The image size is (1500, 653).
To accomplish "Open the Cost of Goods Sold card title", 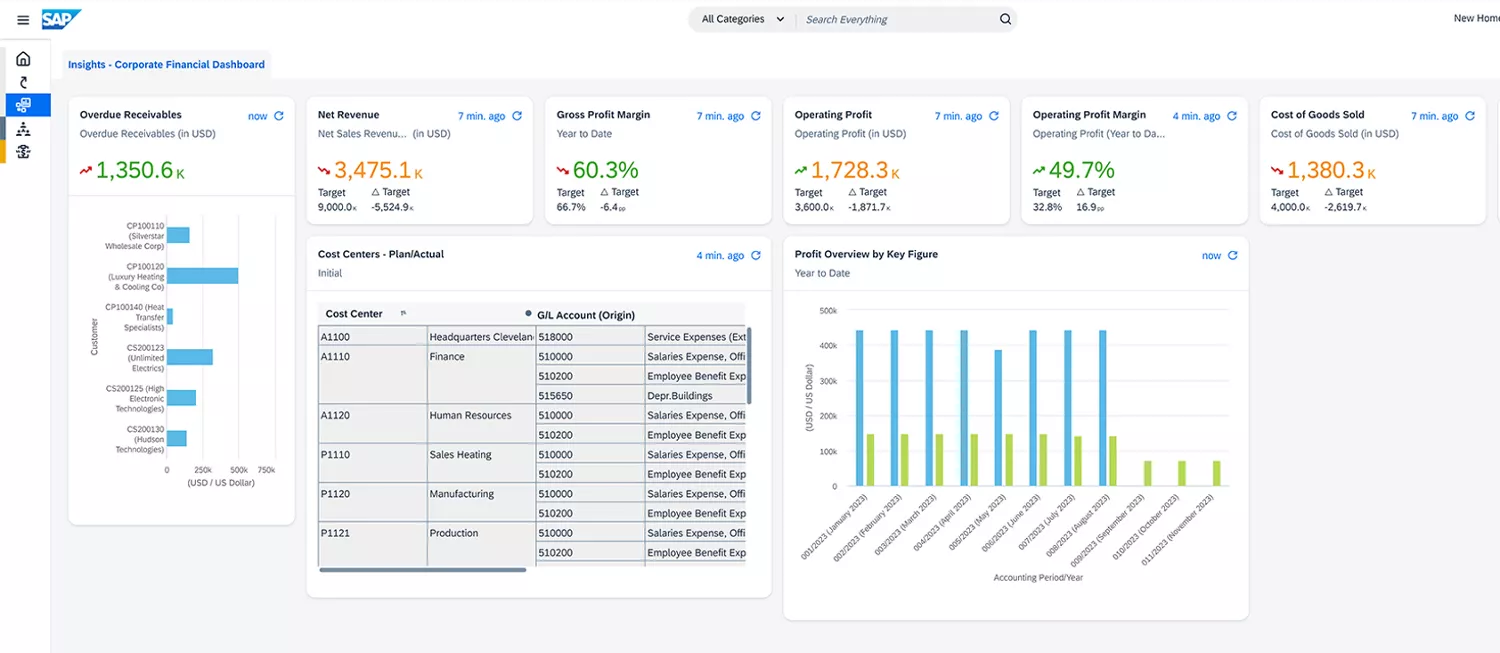I will (x=1317, y=115).
